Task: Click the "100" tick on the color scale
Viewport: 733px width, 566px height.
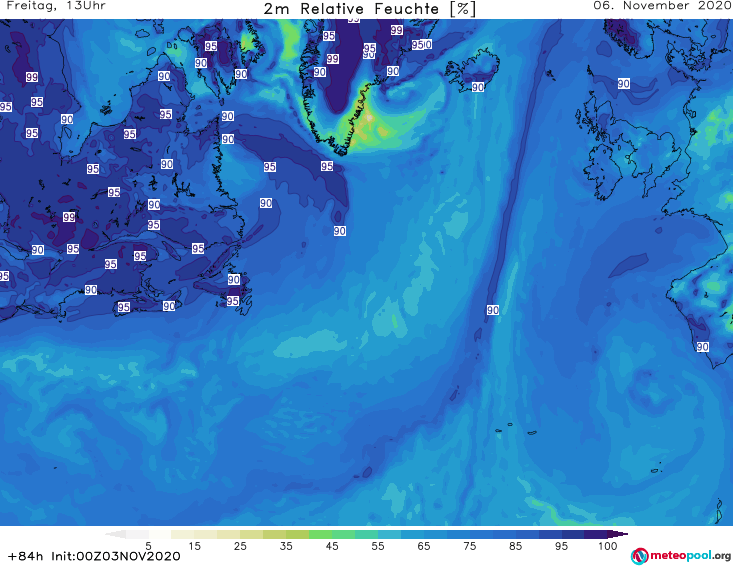Action: click(x=608, y=546)
